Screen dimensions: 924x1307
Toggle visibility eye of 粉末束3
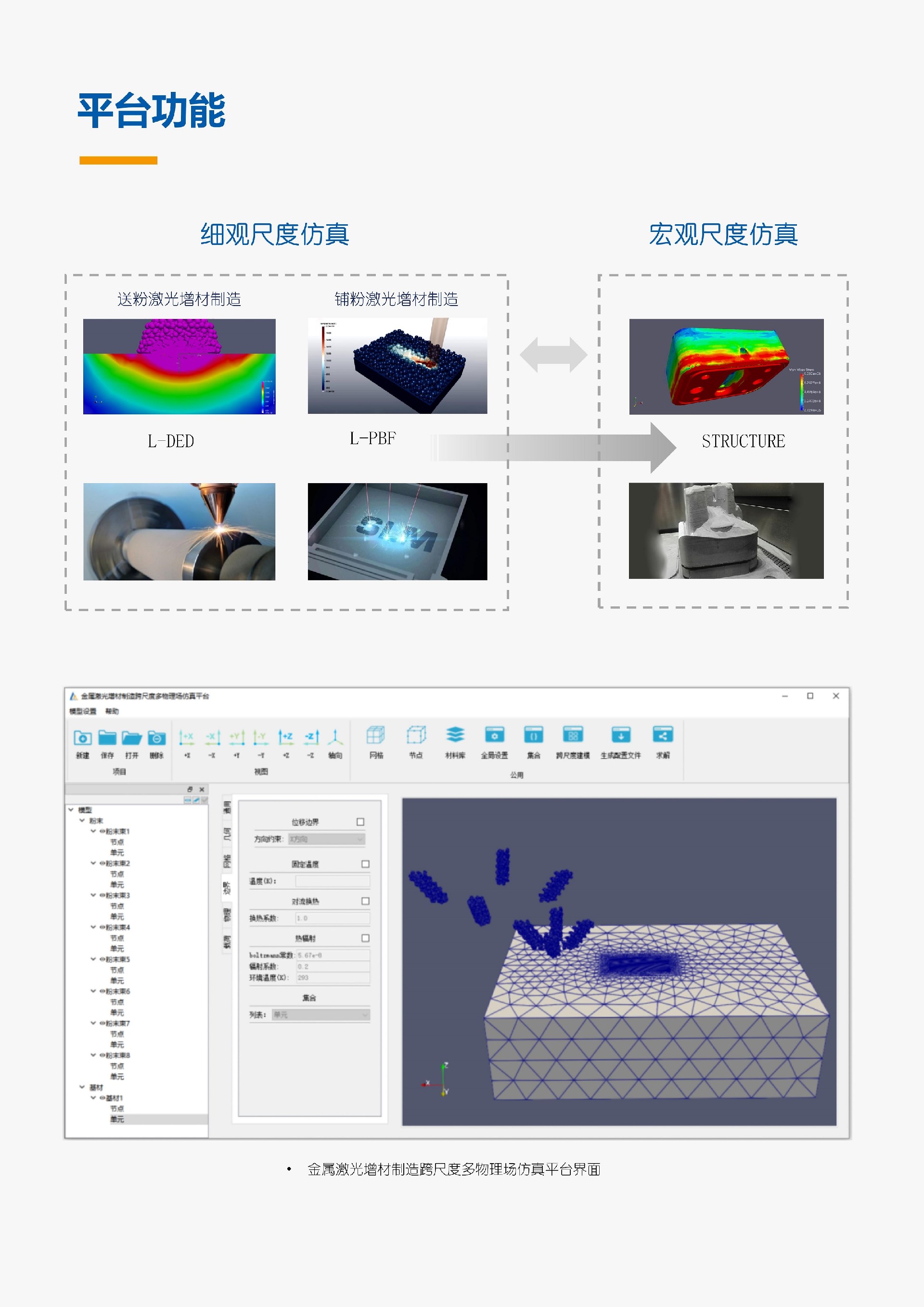point(103,896)
